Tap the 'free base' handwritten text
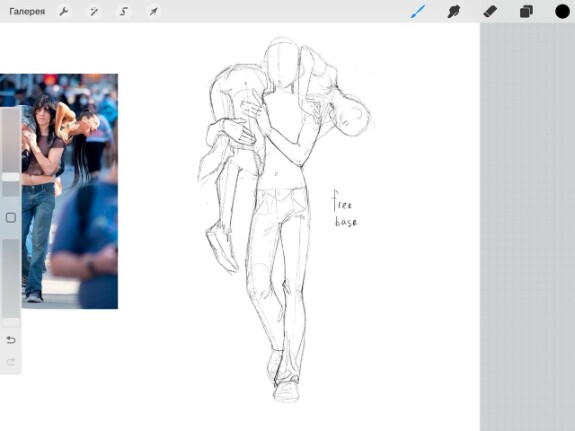Image resolution: width=575 pixels, height=431 pixels. 345,209
